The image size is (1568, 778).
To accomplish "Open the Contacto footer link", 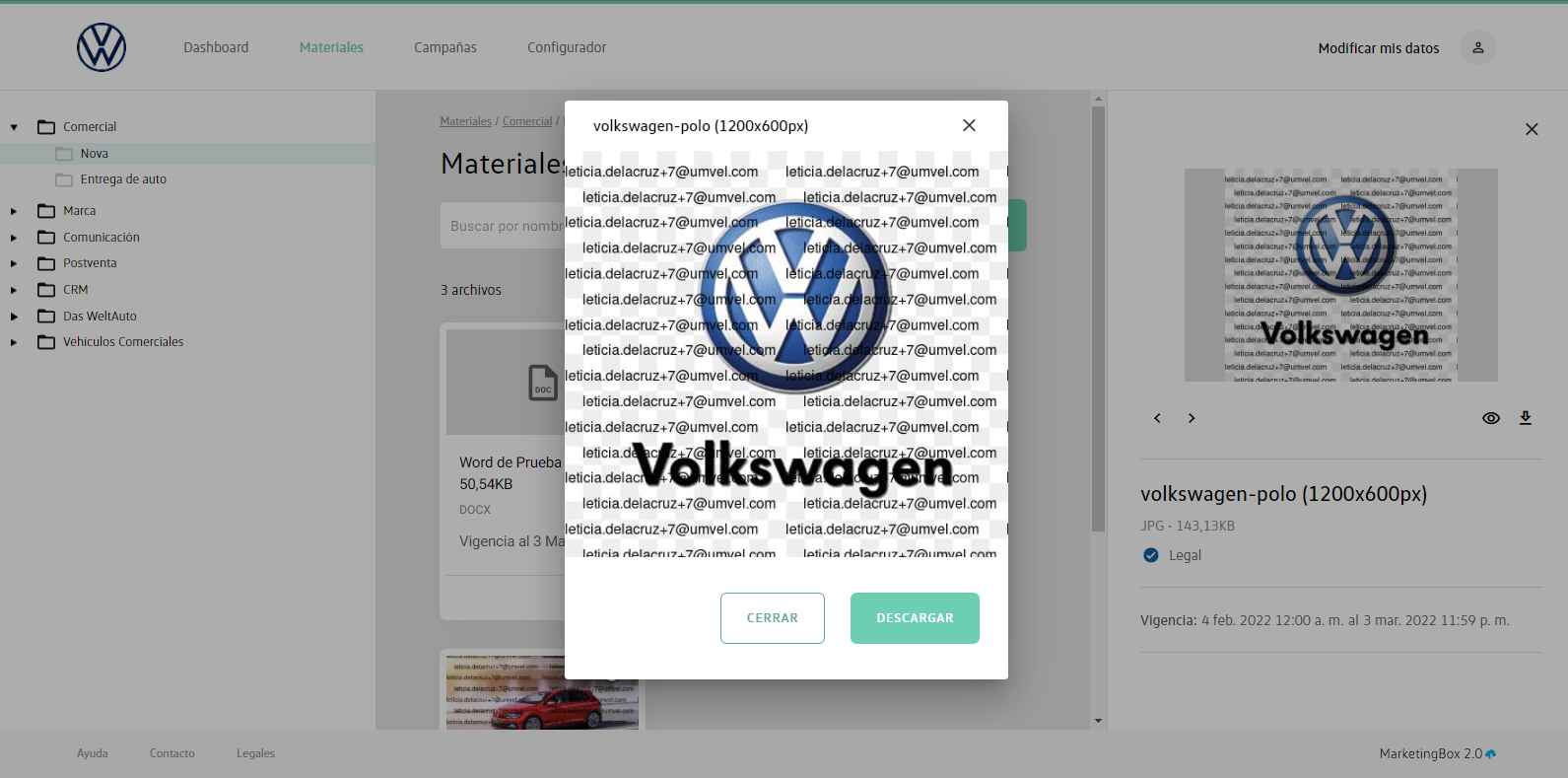I will [x=172, y=753].
